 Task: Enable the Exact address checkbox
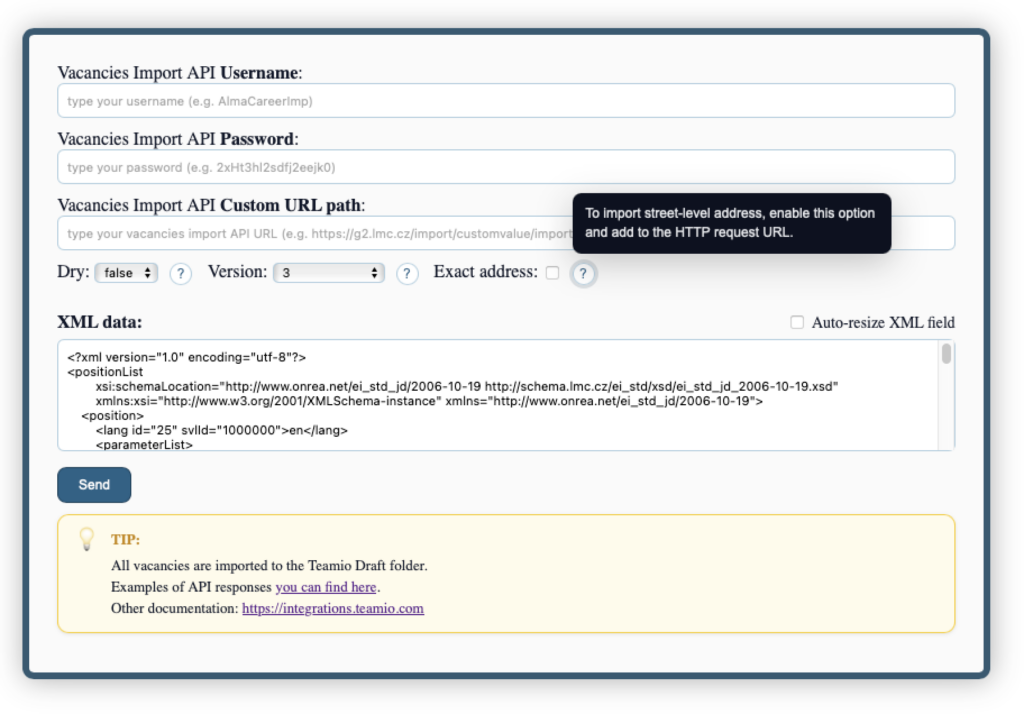pyautogui.click(x=553, y=272)
